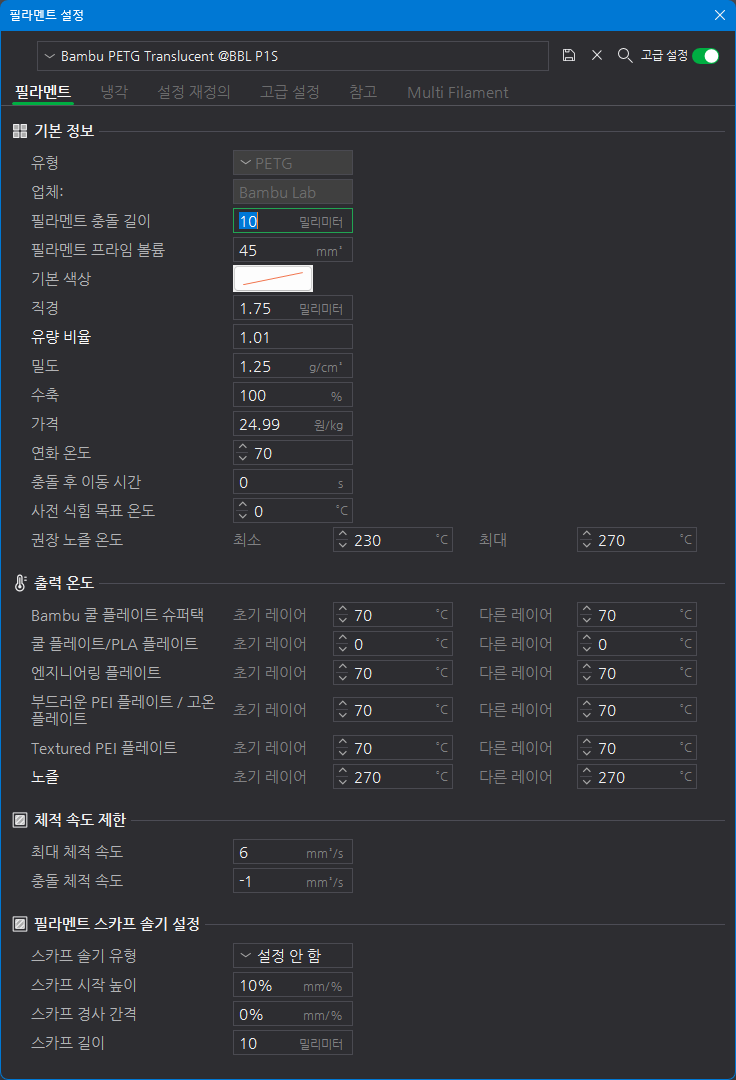Click the 기본 정보 section icon

(20, 131)
